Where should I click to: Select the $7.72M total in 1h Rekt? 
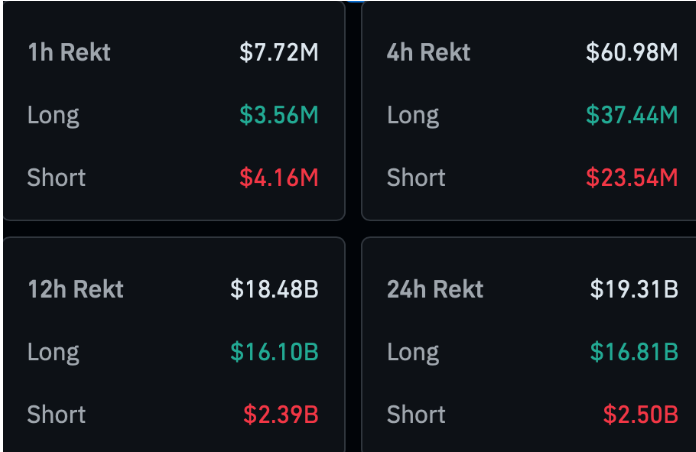278,52
